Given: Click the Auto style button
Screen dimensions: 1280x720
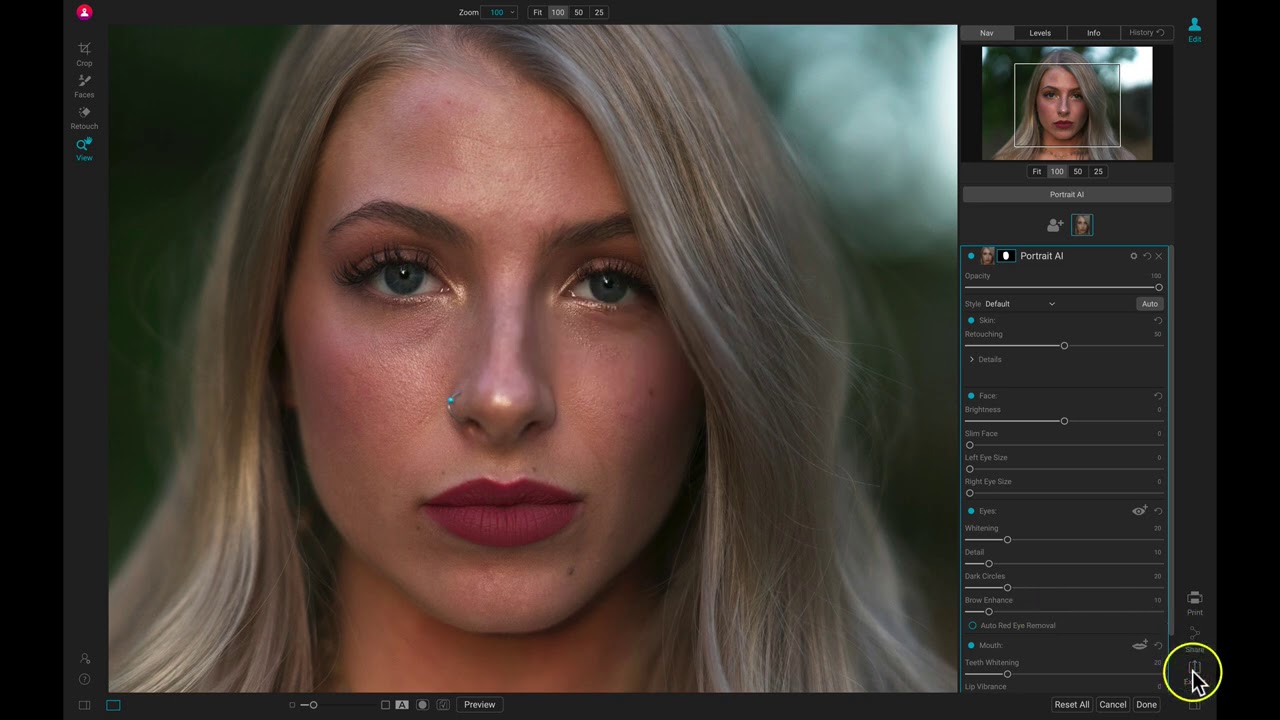Looking at the screenshot, I should click(1150, 304).
